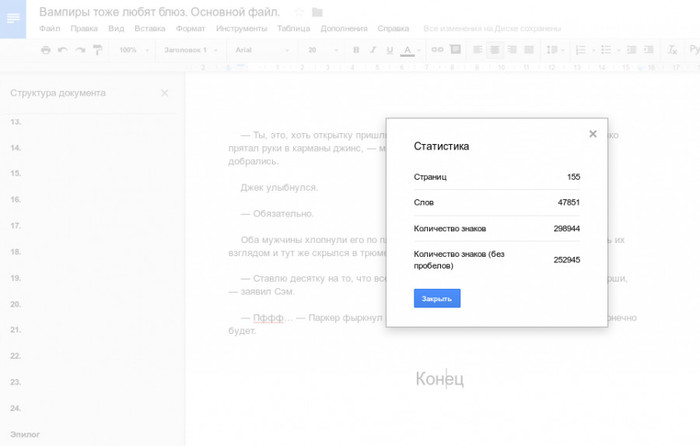This screenshot has width=700, height=446.
Task: Open the Вставка menu
Action: coord(150,29)
